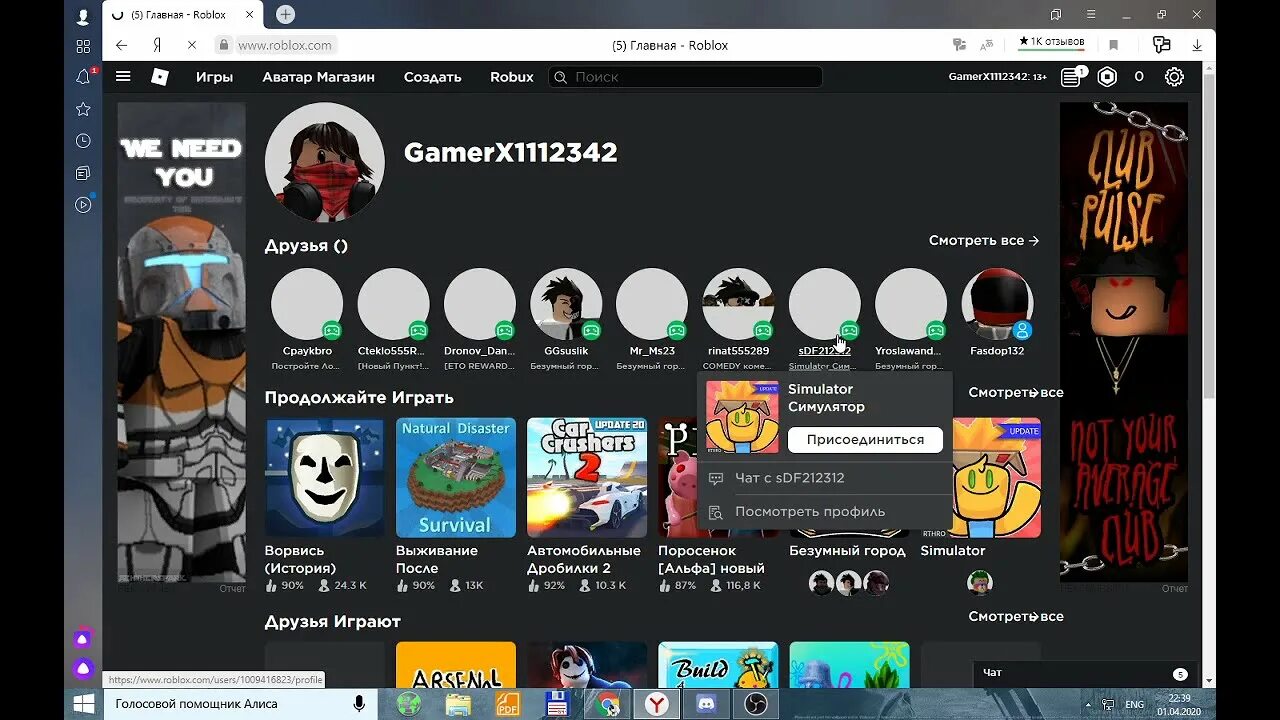
Task: Open a new browser tab
Action: point(286,14)
